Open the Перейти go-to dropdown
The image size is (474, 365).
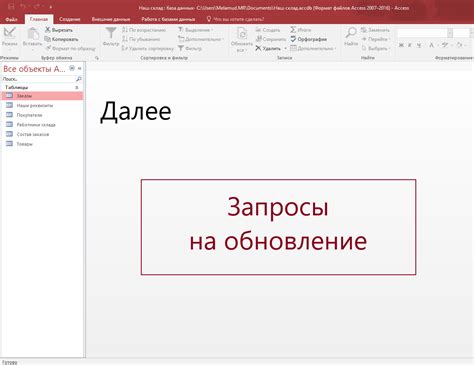376,39
